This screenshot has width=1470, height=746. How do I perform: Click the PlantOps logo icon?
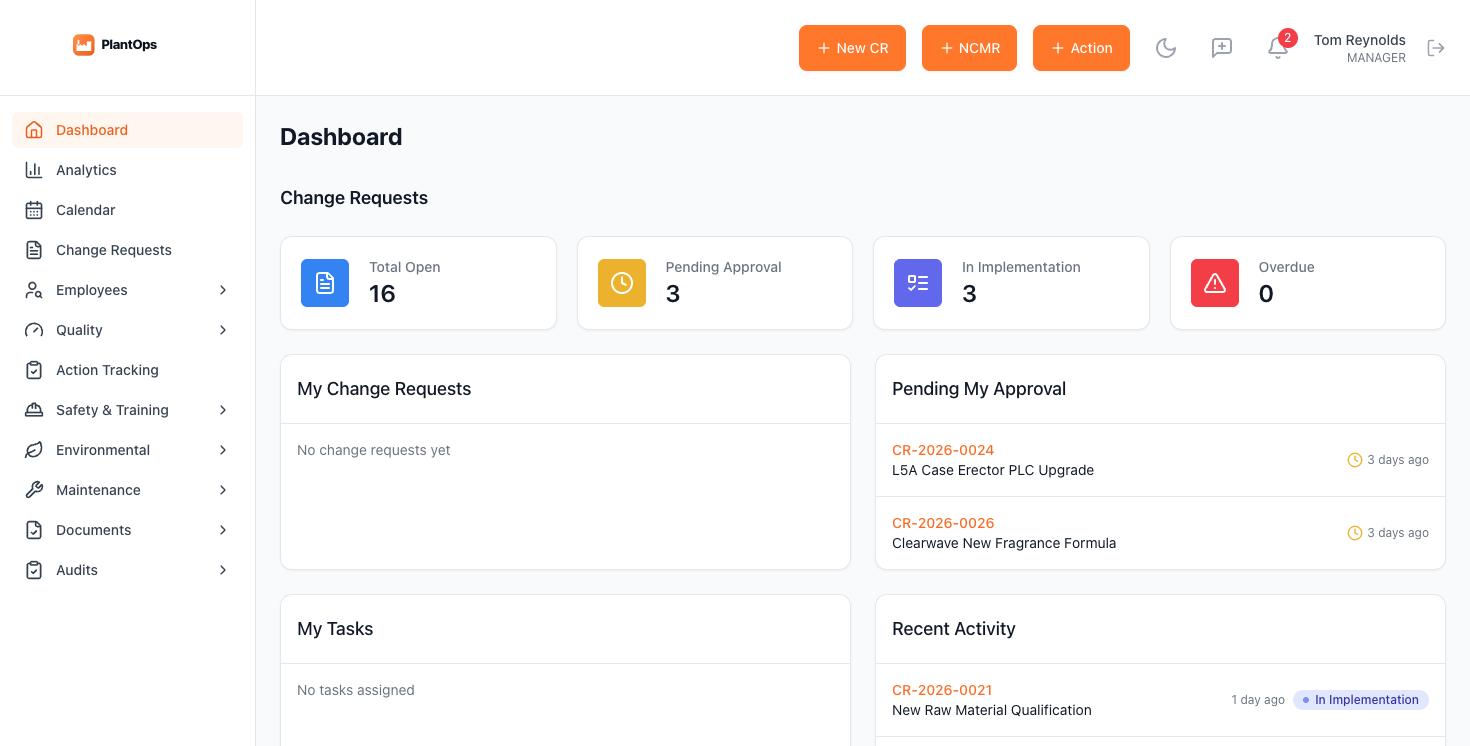click(84, 45)
